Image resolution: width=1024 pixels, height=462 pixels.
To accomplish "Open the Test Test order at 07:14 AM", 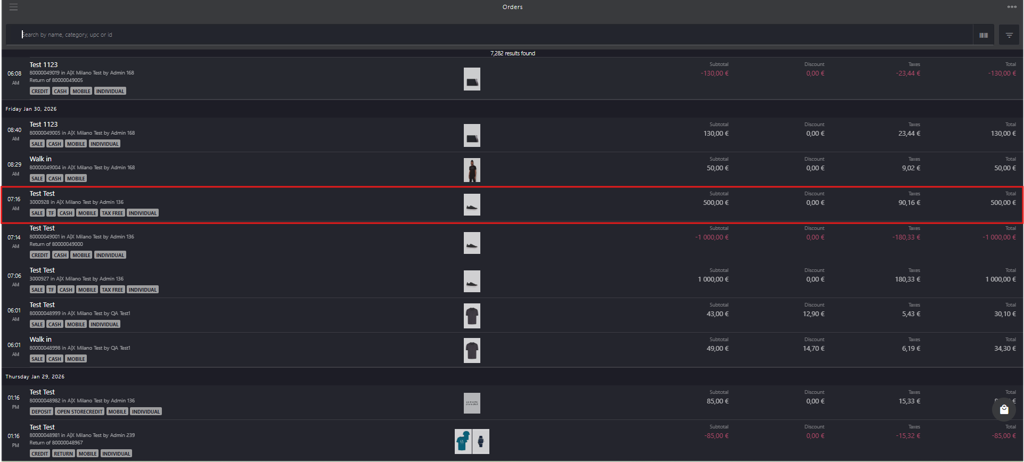I will [x=512, y=242].
